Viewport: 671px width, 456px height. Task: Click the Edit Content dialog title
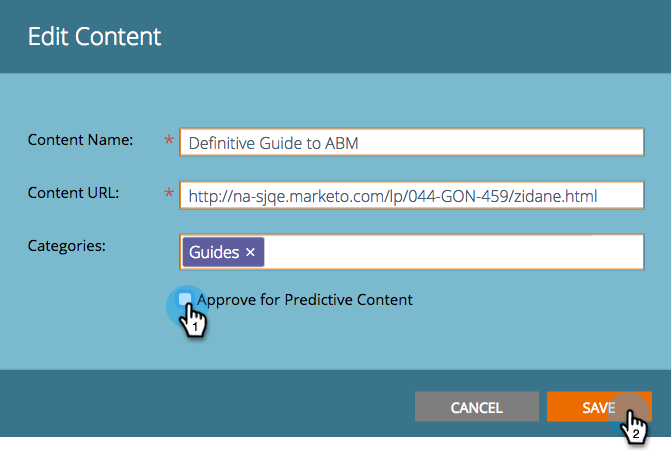94,37
